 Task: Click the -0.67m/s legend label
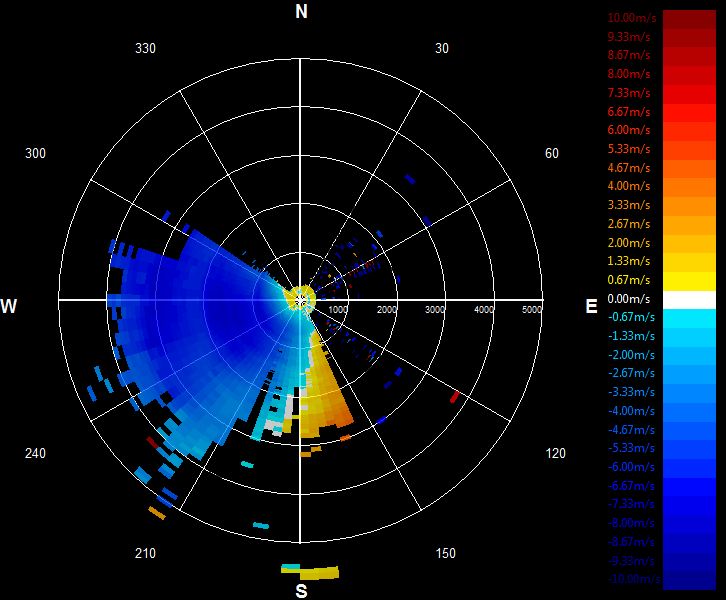point(631,317)
